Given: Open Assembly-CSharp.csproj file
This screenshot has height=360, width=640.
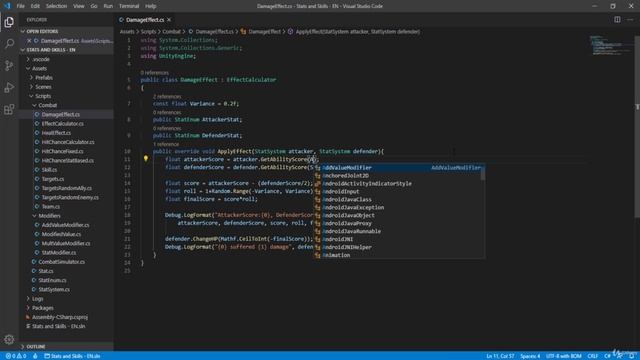Looking at the screenshot, I should point(60,317).
